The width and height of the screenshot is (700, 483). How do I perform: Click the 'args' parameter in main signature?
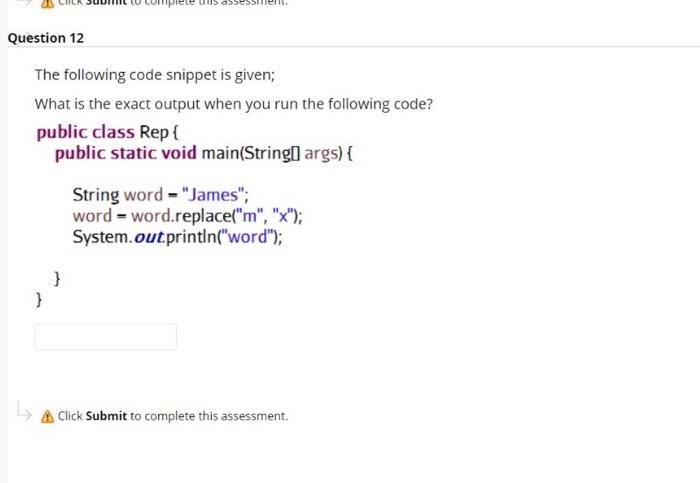point(321,154)
